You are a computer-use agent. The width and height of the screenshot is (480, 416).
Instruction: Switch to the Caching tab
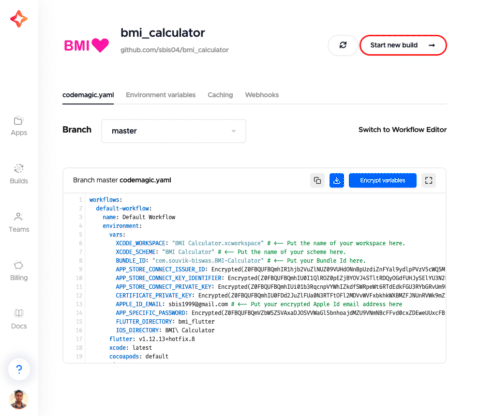point(220,95)
